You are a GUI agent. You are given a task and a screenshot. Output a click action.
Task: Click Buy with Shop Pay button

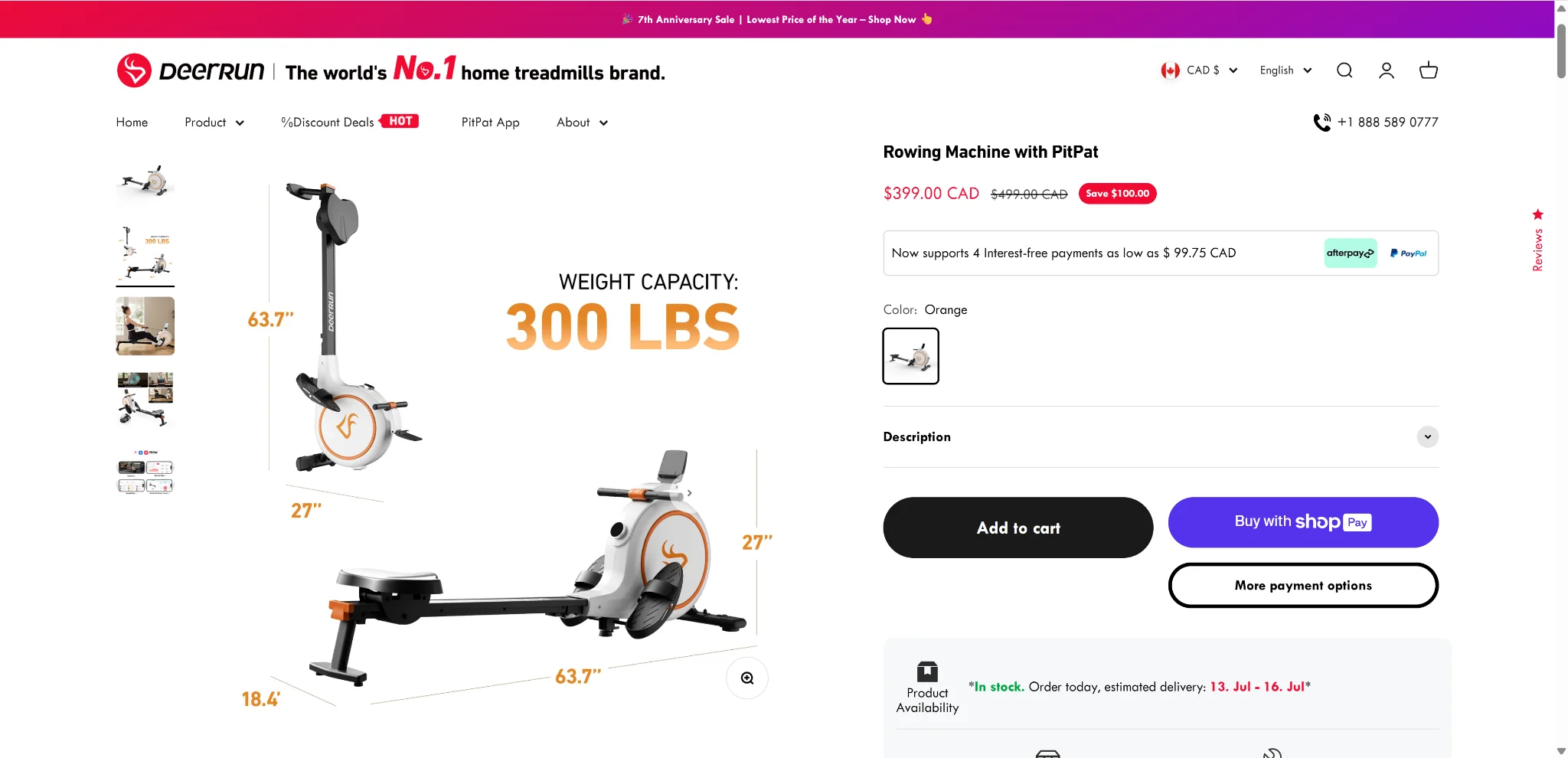[1303, 522]
